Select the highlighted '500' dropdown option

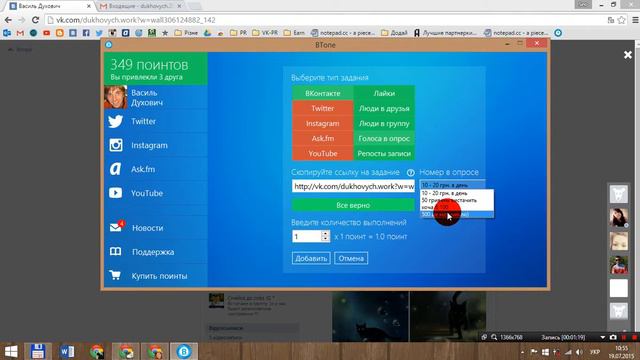[x=457, y=214]
